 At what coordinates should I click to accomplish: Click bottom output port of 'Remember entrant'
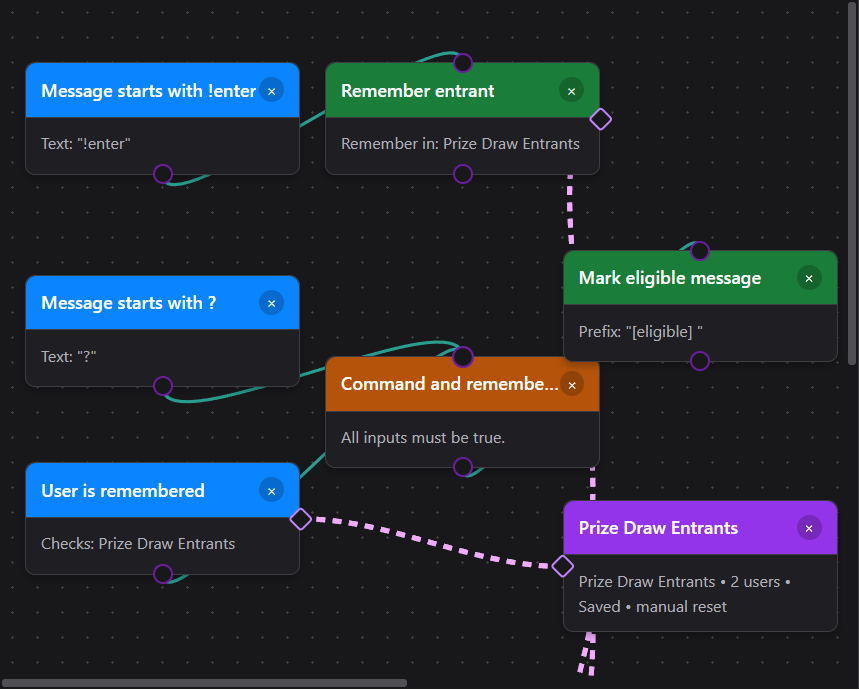coord(463,174)
